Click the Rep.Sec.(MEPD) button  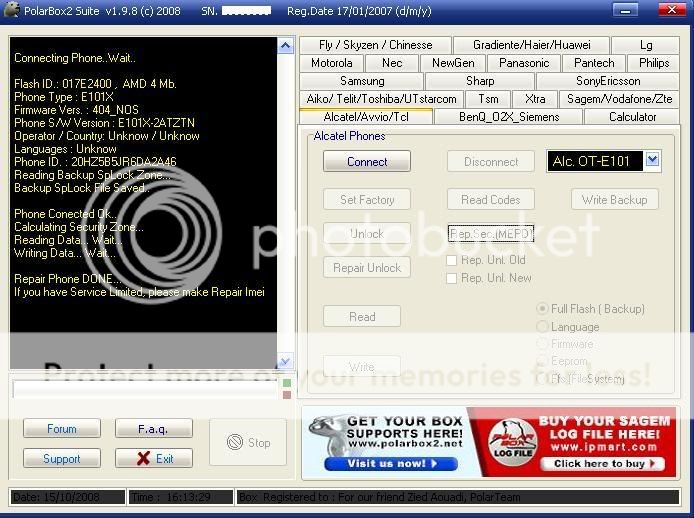tap(491, 234)
